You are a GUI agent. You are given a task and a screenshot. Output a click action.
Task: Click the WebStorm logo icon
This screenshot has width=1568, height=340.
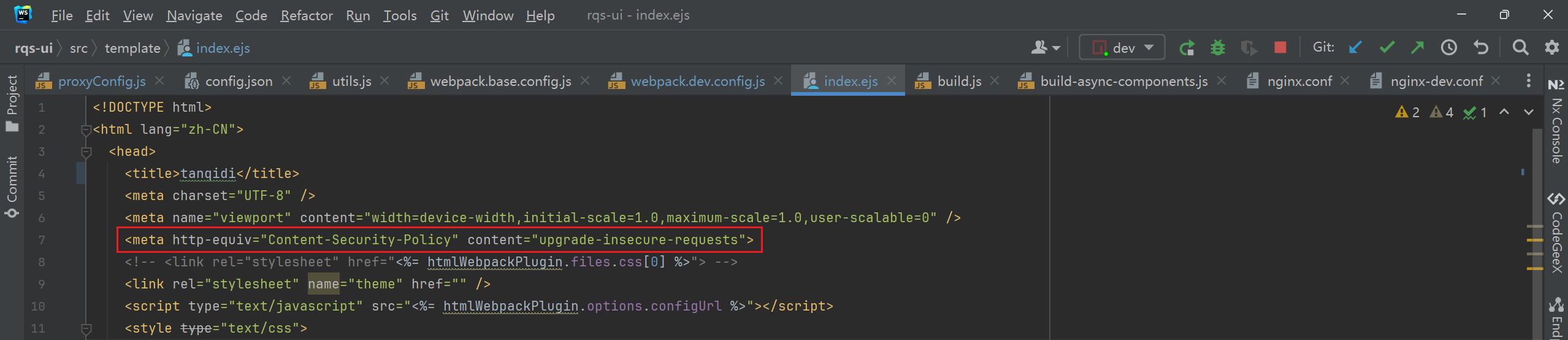23,14
